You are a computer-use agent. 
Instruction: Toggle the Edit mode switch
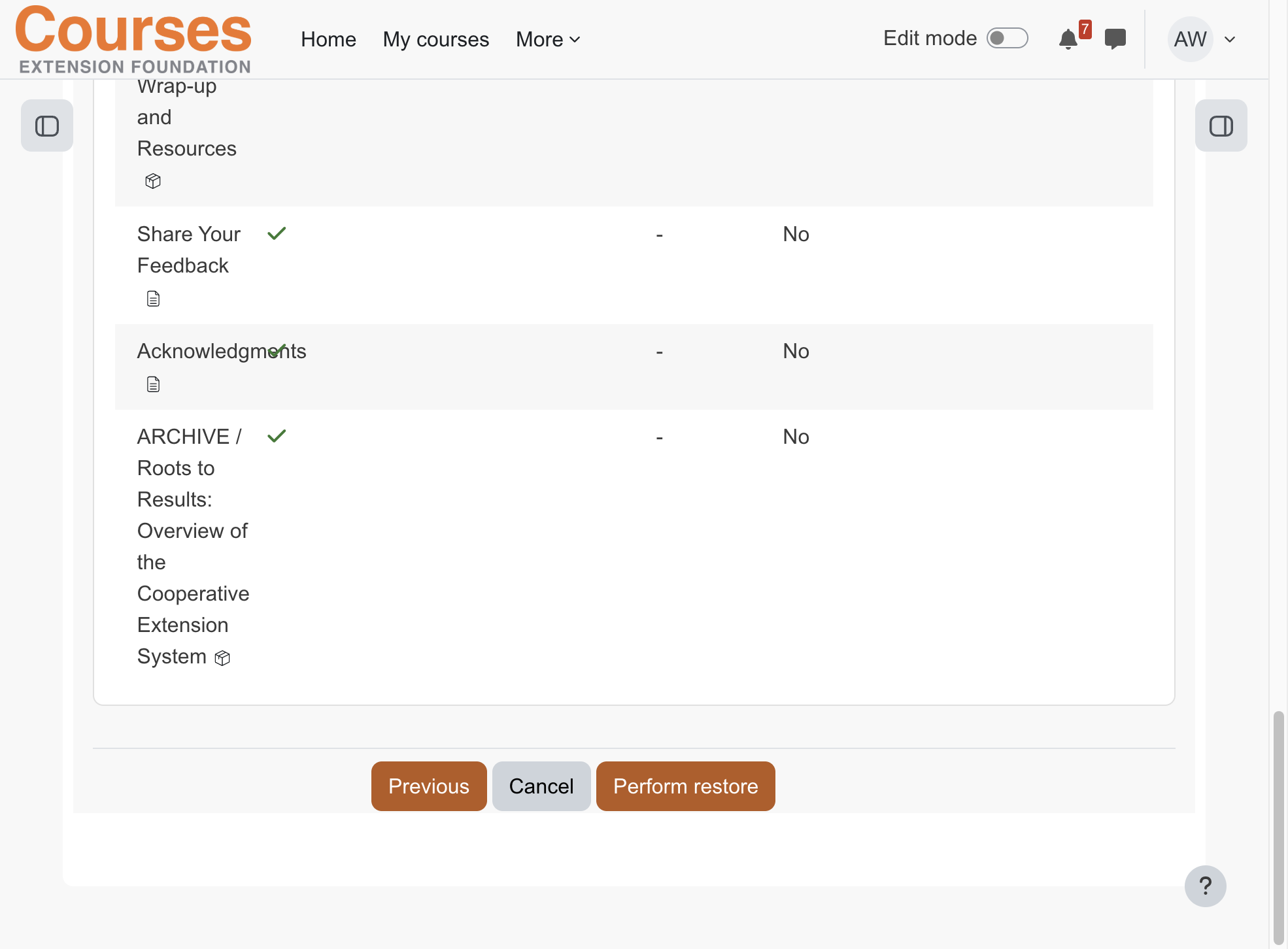1007,38
